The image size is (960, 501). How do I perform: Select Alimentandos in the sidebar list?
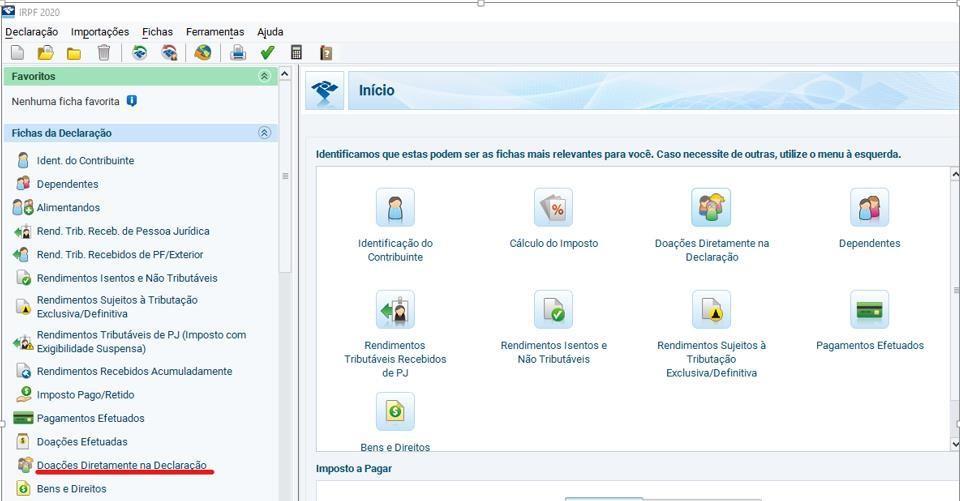(68, 208)
